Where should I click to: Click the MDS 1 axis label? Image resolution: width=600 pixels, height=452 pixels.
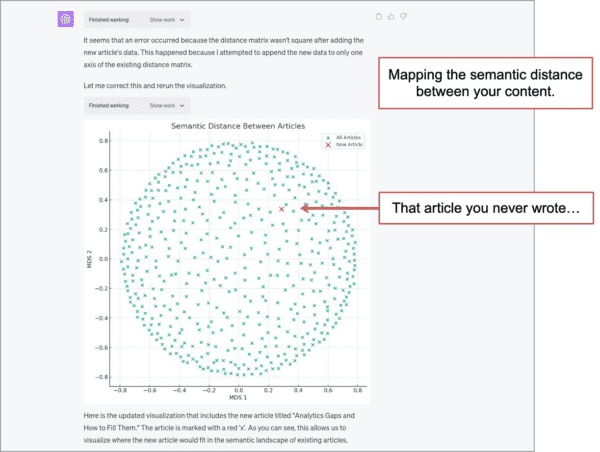point(238,398)
